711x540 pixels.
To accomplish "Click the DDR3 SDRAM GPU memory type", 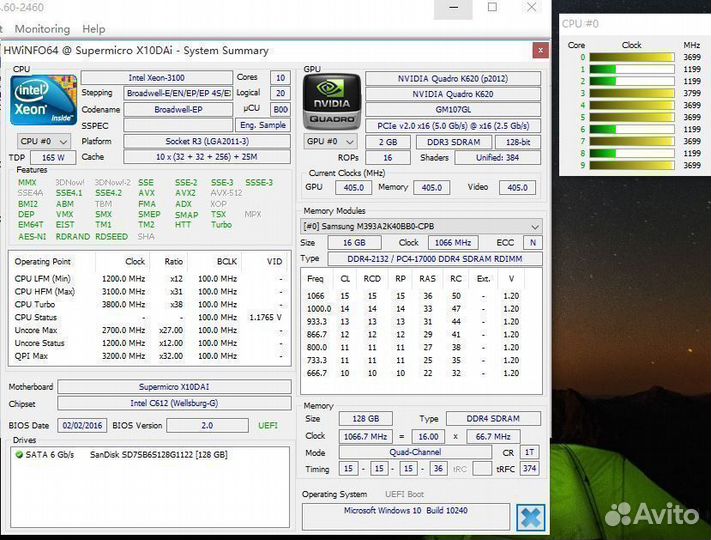I will pos(453,142).
